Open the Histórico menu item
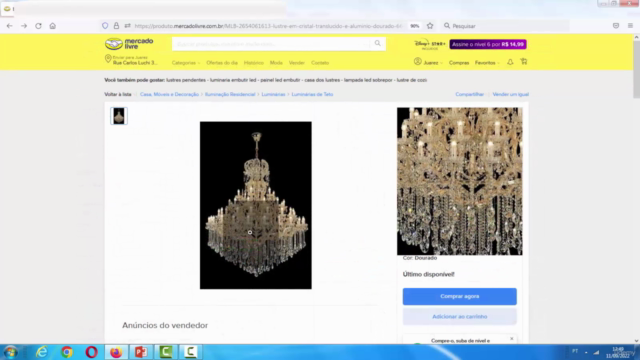Viewport: 640px width, 360px height. tap(253, 63)
